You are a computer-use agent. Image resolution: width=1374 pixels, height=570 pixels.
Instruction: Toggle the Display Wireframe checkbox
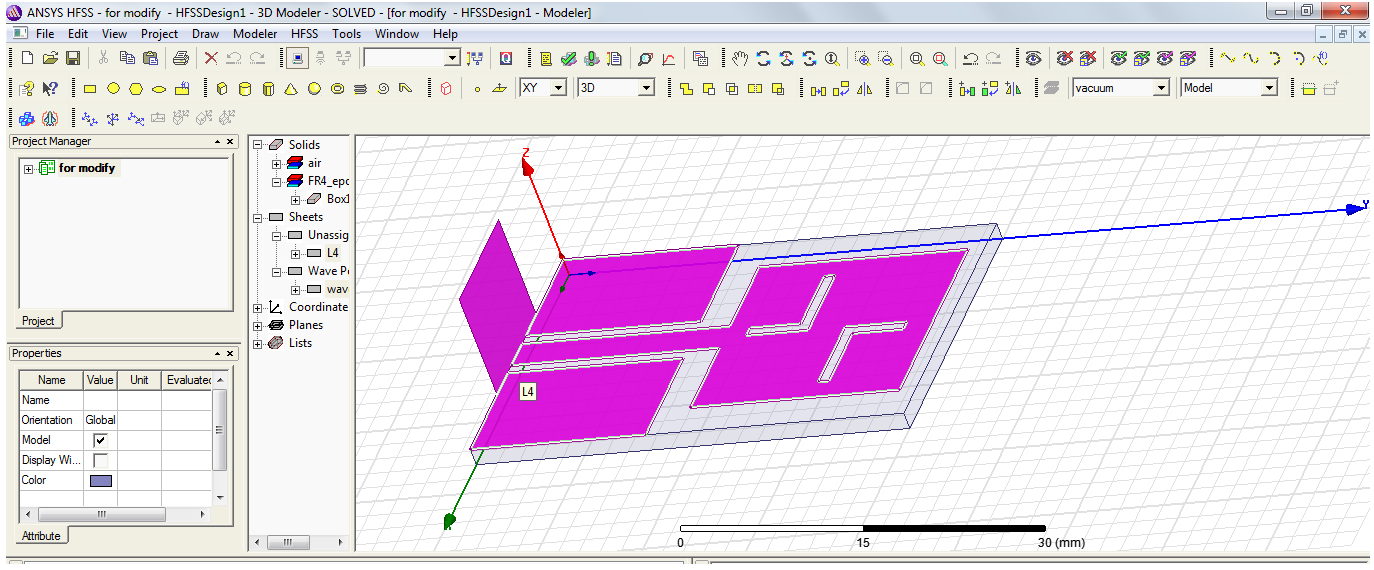pos(100,460)
